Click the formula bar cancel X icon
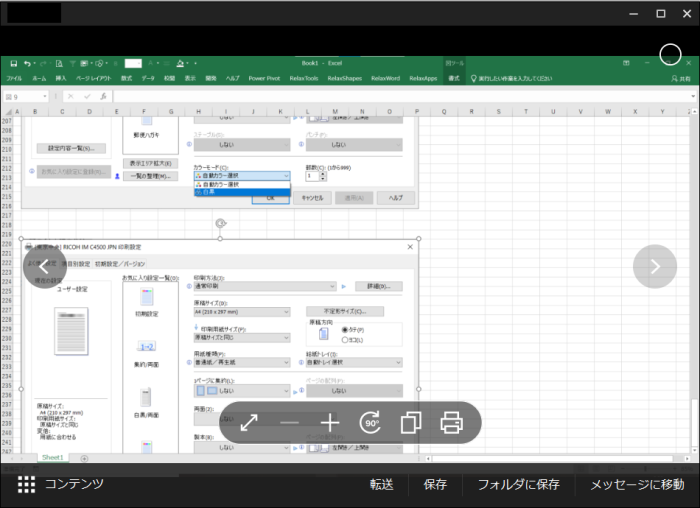Viewport: 700px width, 508px height. (71, 96)
